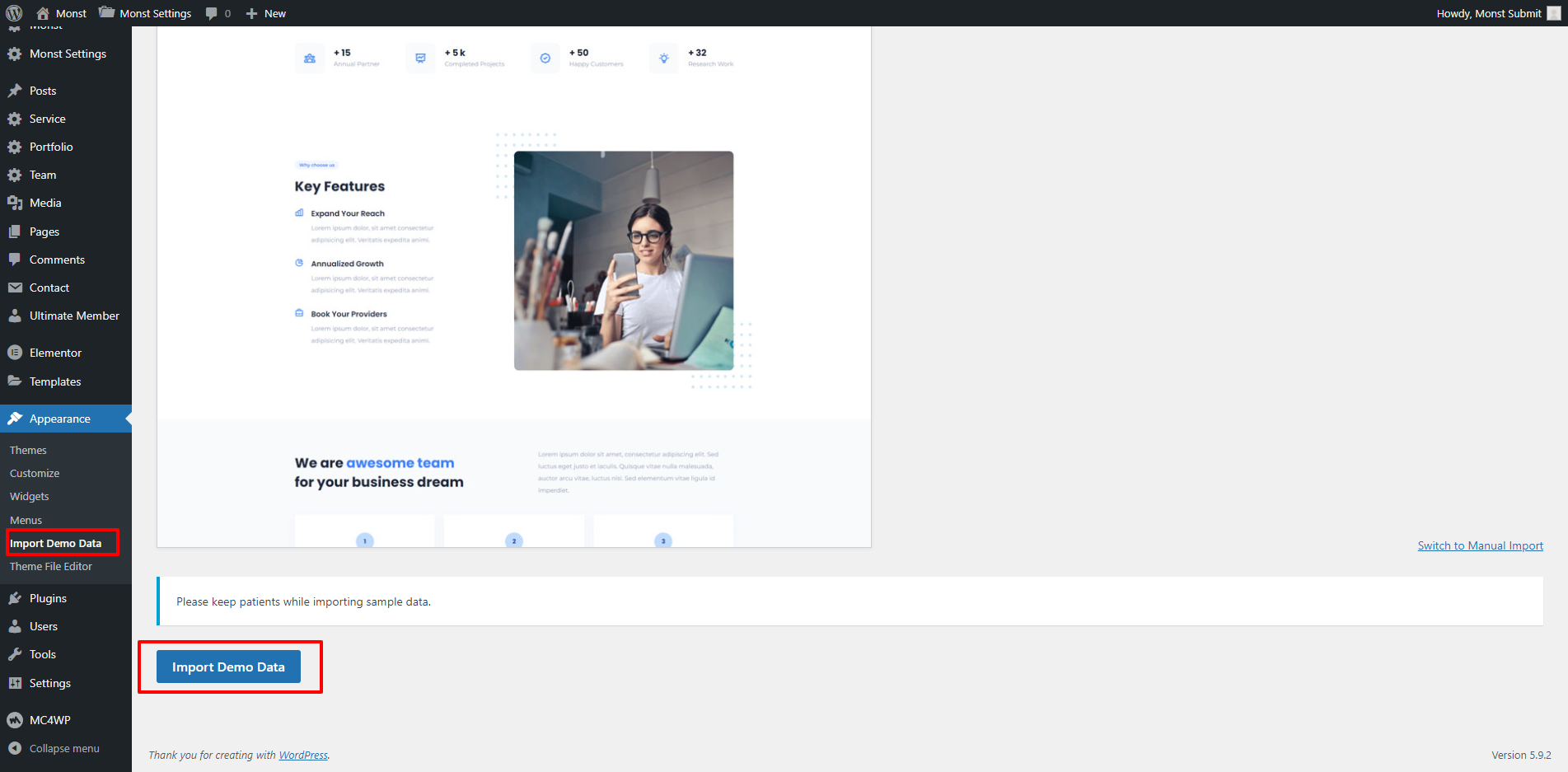Follow the WordPress link in footer
This screenshot has width=1568, height=772.
pos(302,756)
